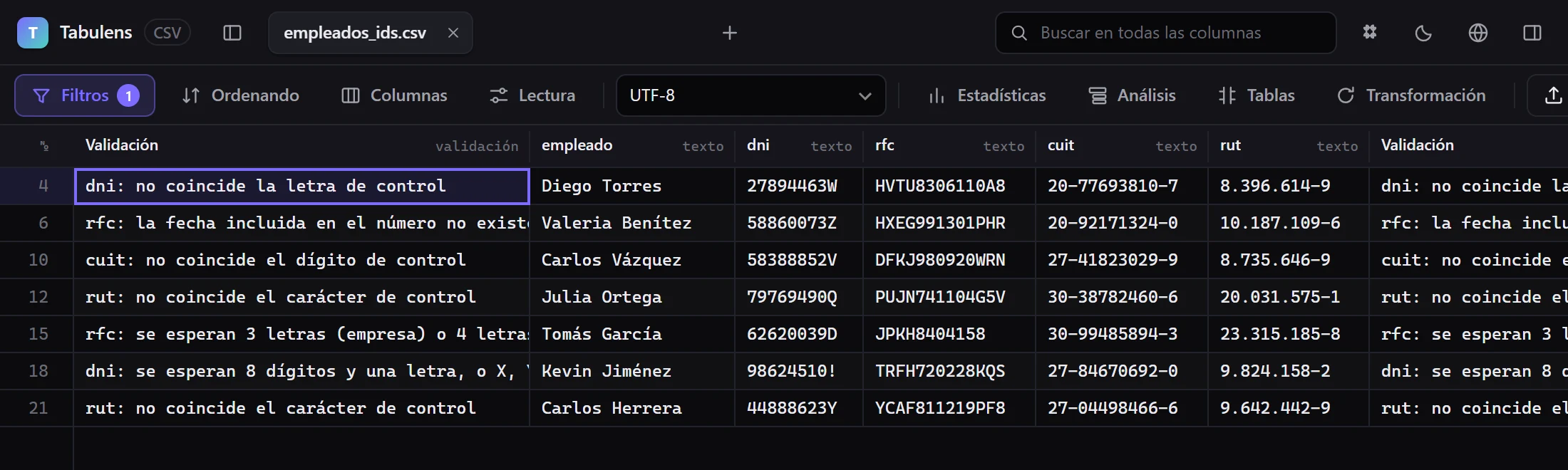Click the dni column header
Viewport: 1568px width, 470px height.
pyautogui.click(x=799, y=145)
